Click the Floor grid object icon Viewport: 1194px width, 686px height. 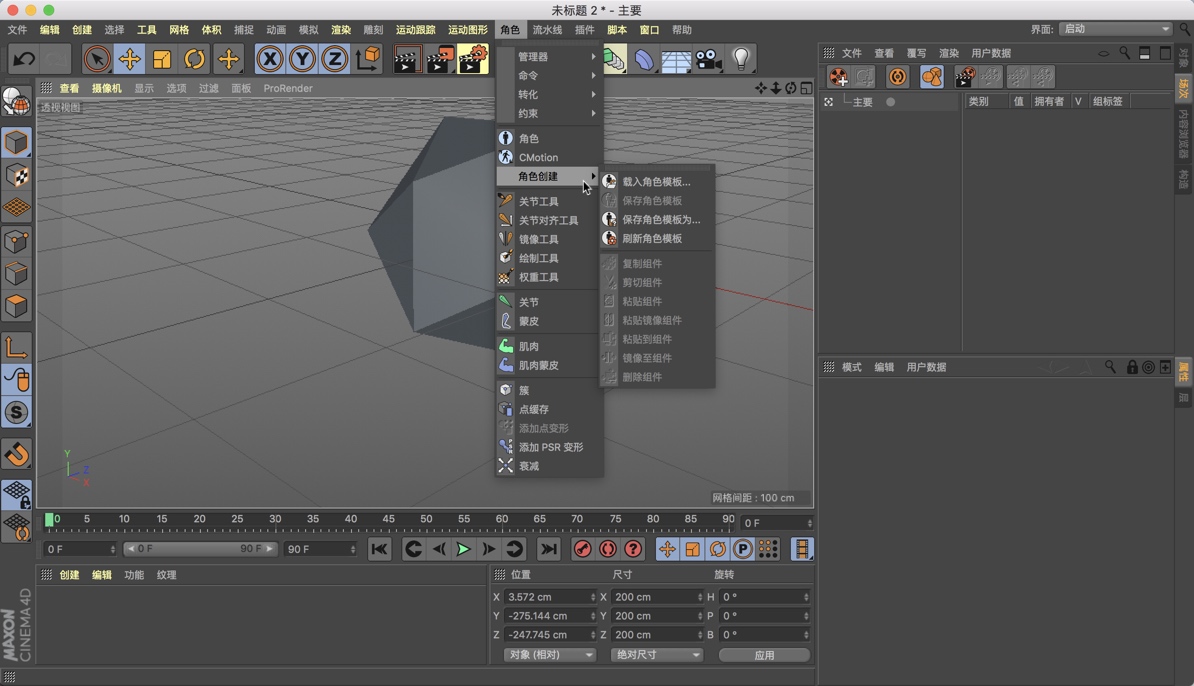676,59
